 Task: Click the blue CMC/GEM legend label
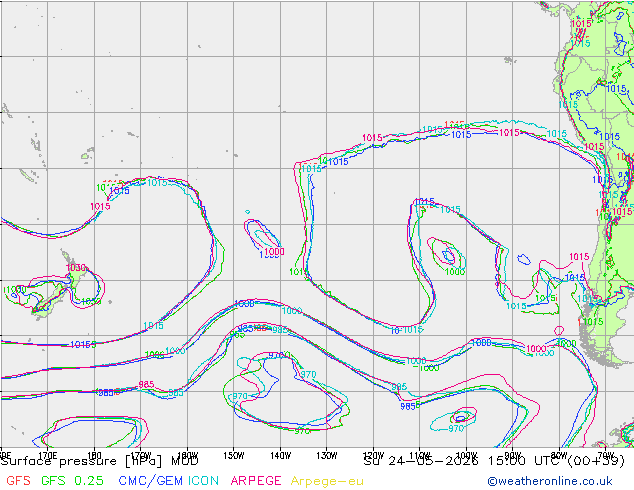pos(150,481)
